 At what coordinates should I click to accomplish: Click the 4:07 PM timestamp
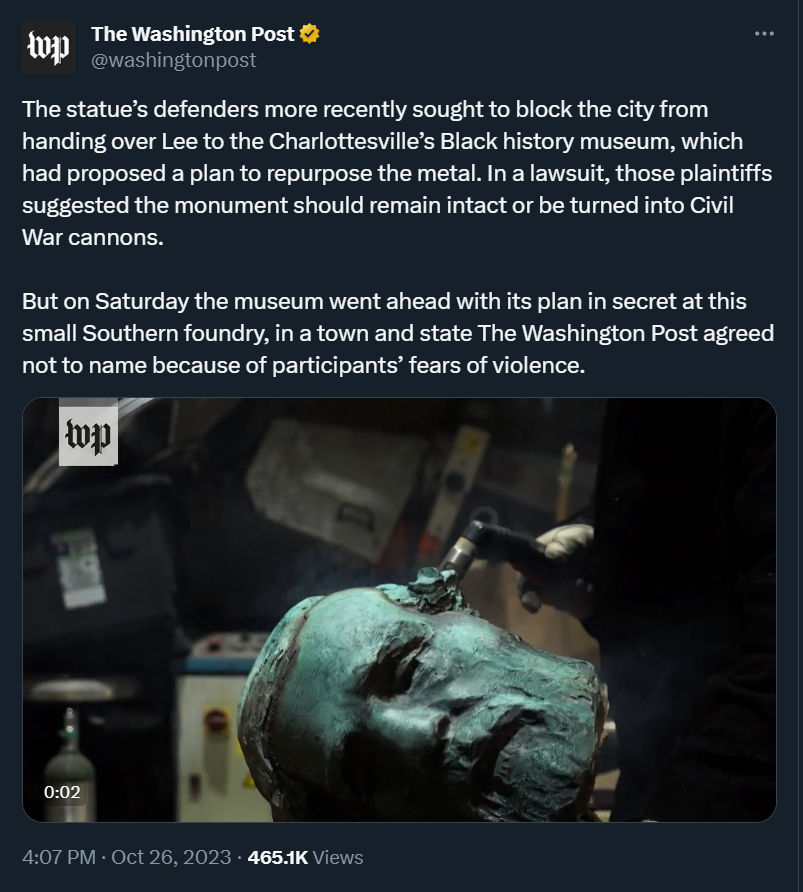coord(59,857)
